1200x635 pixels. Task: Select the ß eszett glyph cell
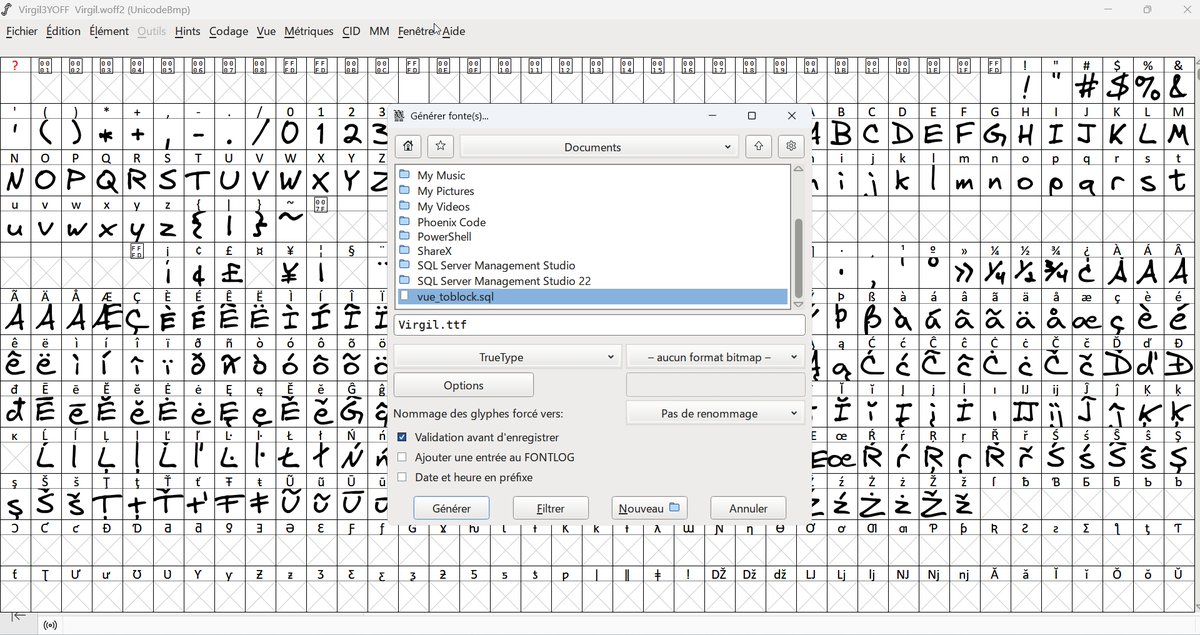click(x=872, y=318)
